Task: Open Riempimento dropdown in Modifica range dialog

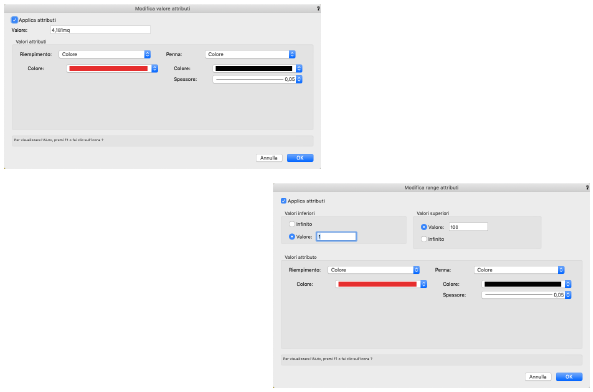Action: [374, 270]
